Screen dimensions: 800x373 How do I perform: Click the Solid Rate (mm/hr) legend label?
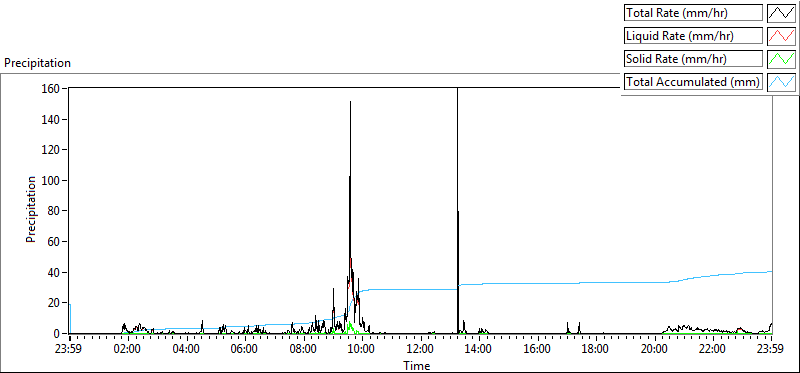[x=694, y=59]
